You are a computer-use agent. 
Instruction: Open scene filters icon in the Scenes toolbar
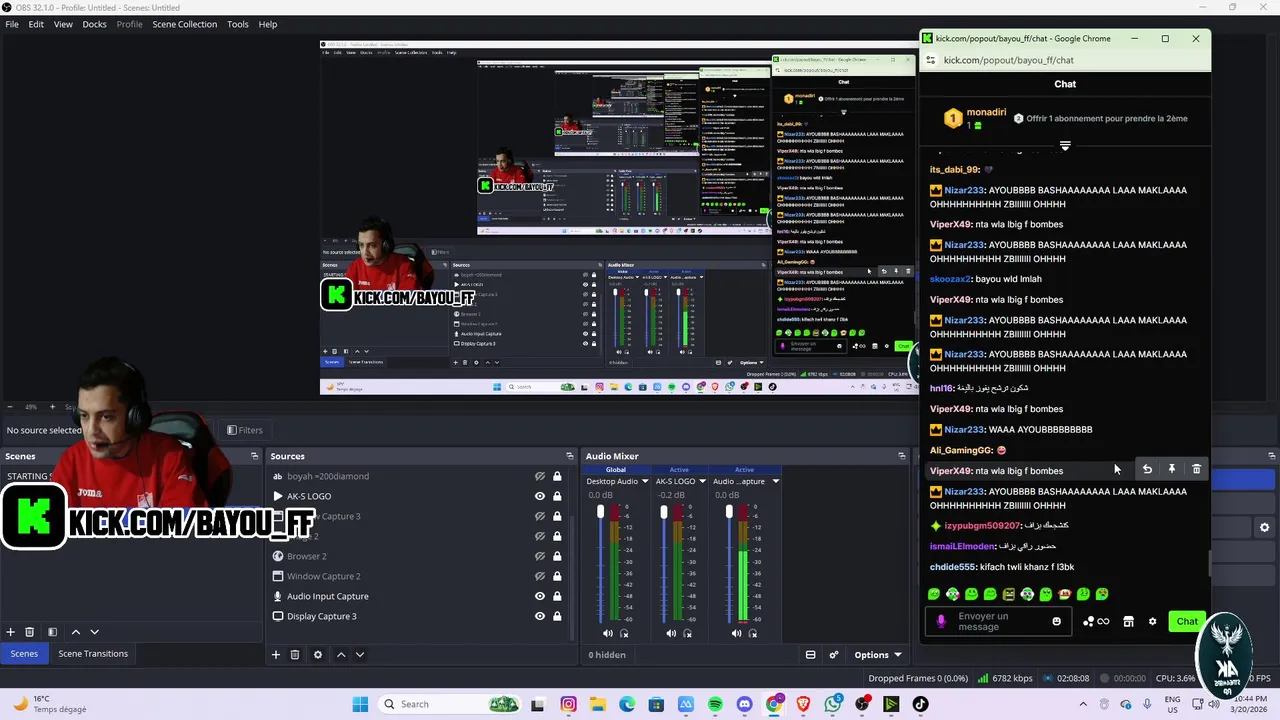(x=53, y=632)
